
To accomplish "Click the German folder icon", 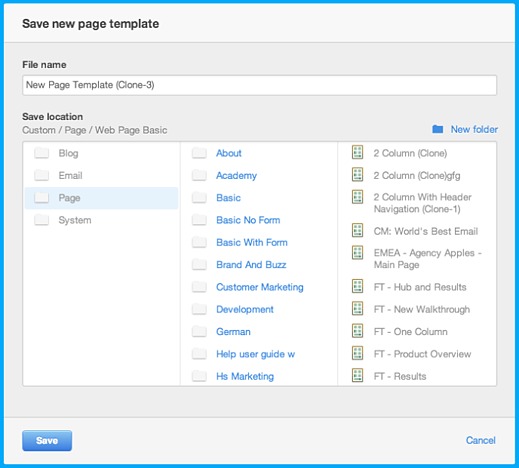I will 199,332.
